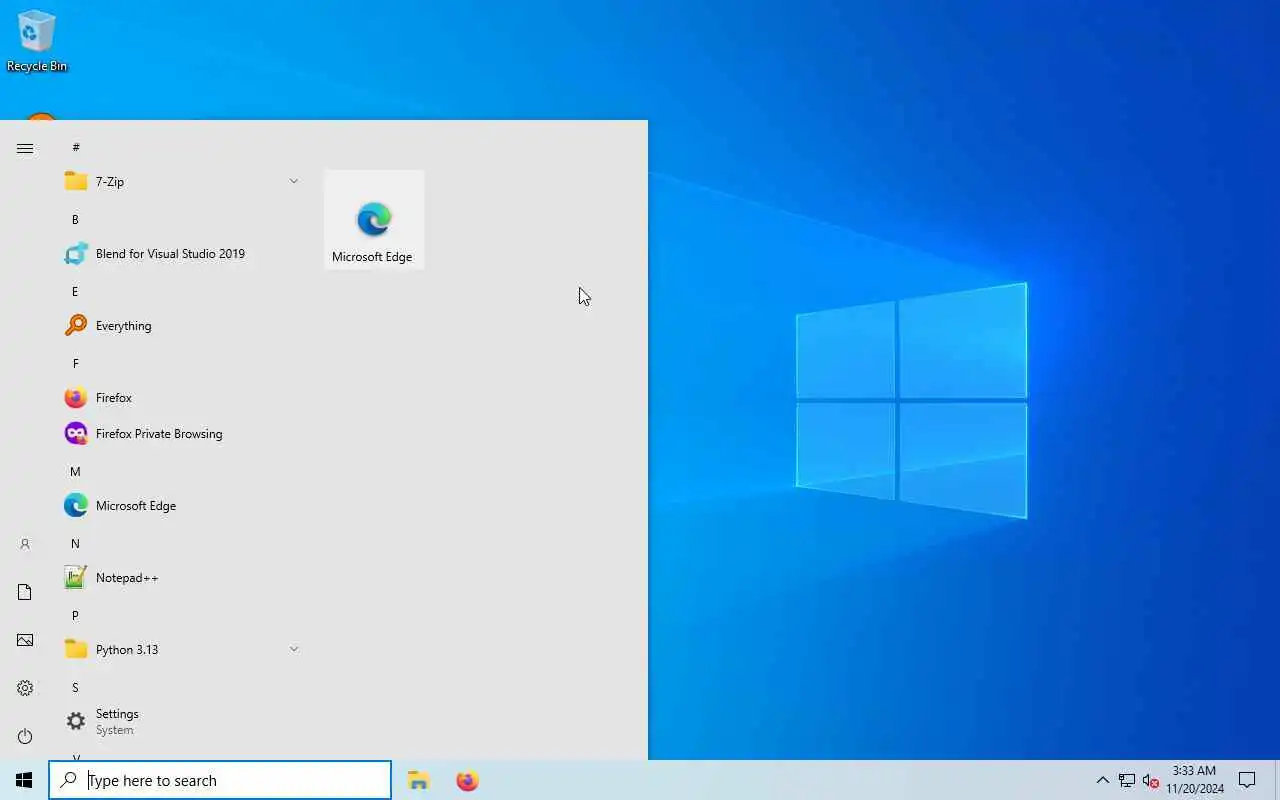Click the 'Firefox Private Browsing' label text
The width and height of the screenshot is (1280, 800).
(x=159, y=434)
